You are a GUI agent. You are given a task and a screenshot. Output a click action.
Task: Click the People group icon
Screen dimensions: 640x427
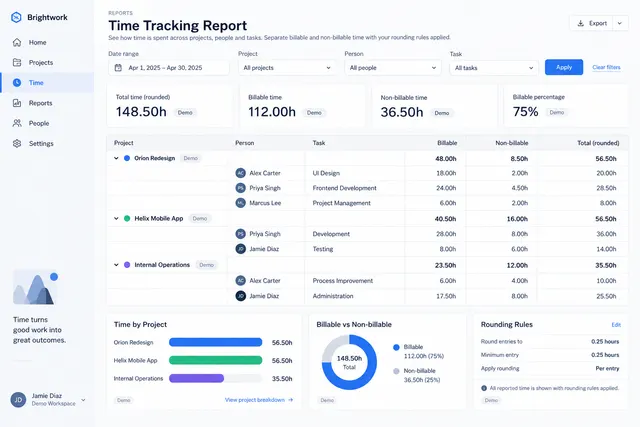tap(17, 123)
